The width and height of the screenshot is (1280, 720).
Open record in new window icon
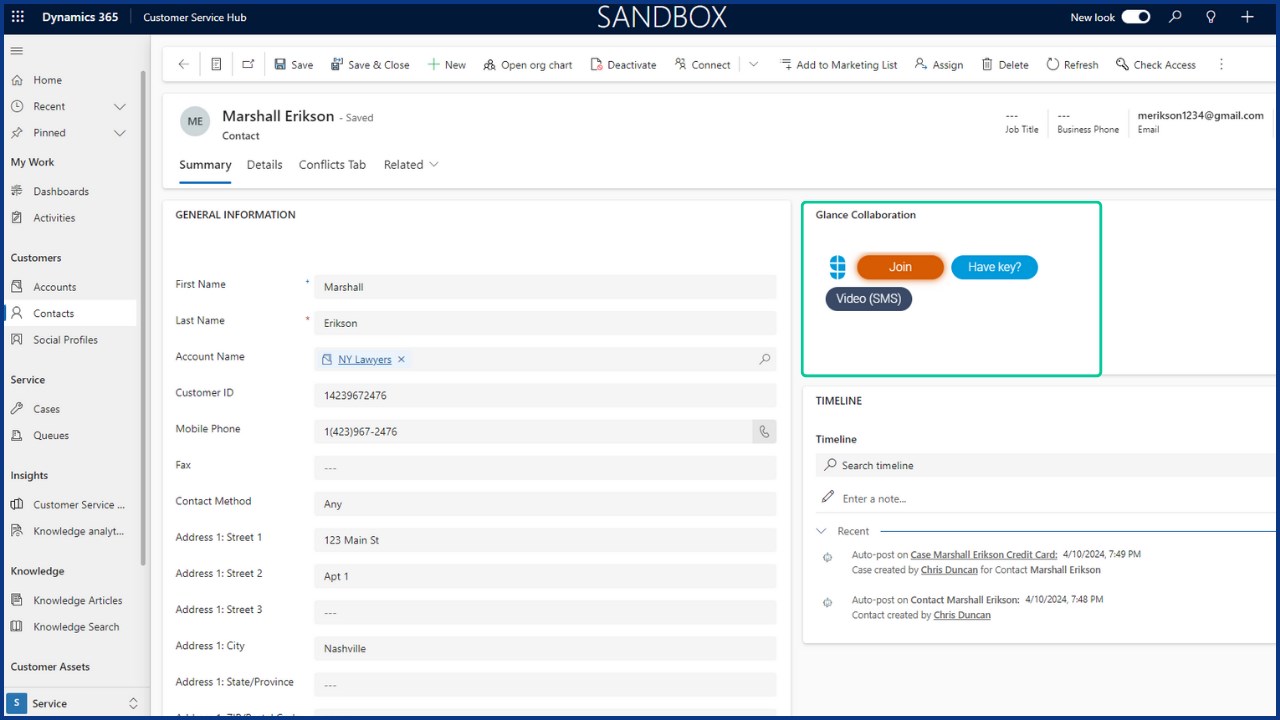pos(248,64)
